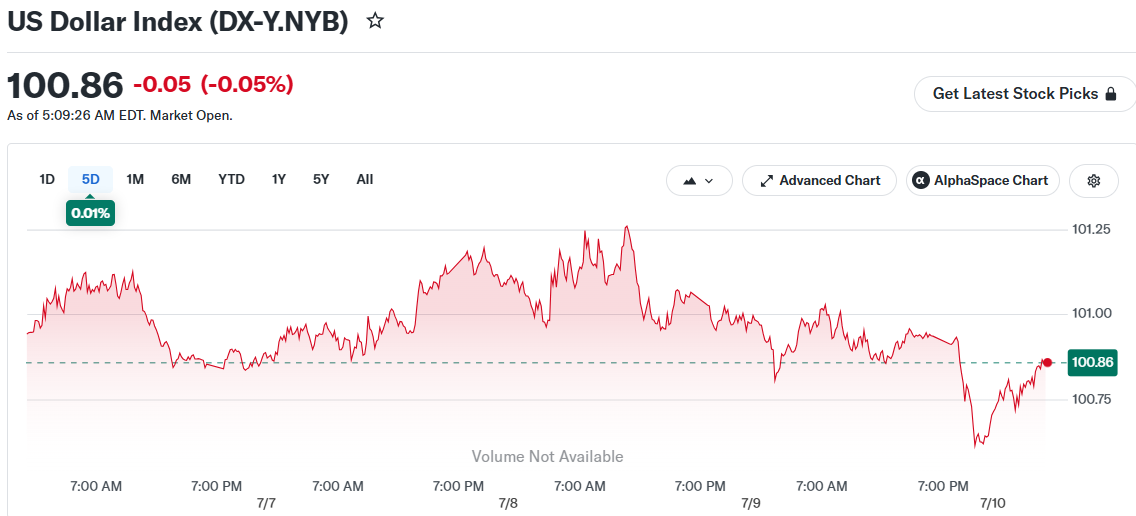Click the 100.75 axis label
Viewport: 1136px width, 516px height.
coord(1092,399)
